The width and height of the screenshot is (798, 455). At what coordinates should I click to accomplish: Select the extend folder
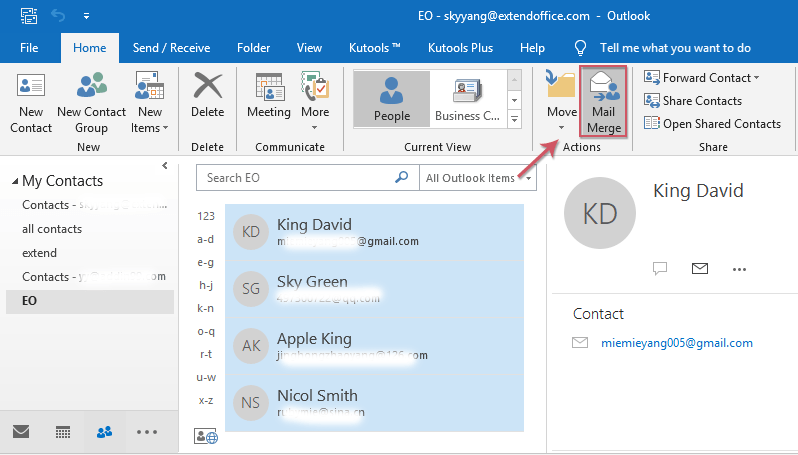39,253
